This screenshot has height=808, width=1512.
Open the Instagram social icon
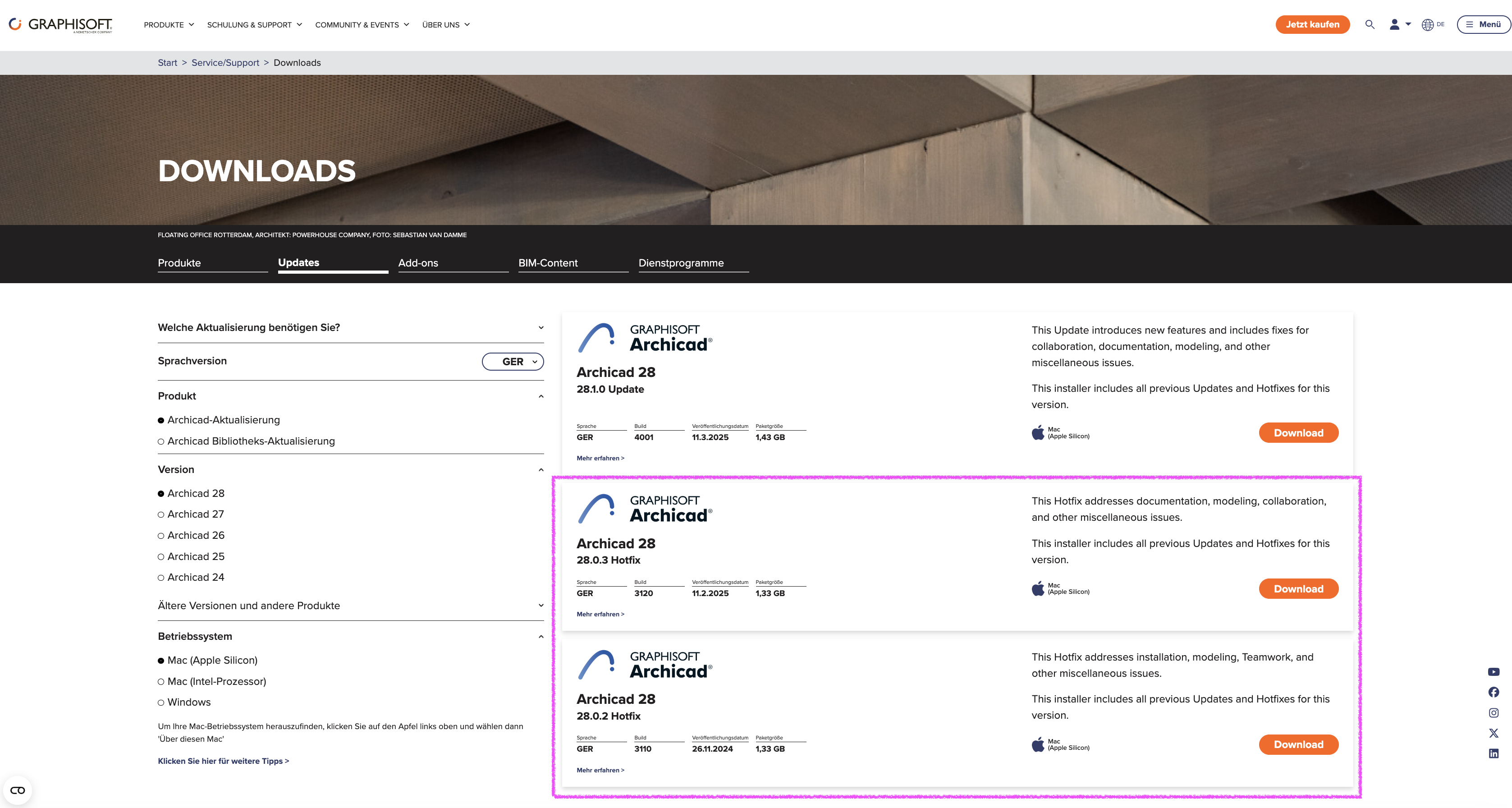[1494, 713]
